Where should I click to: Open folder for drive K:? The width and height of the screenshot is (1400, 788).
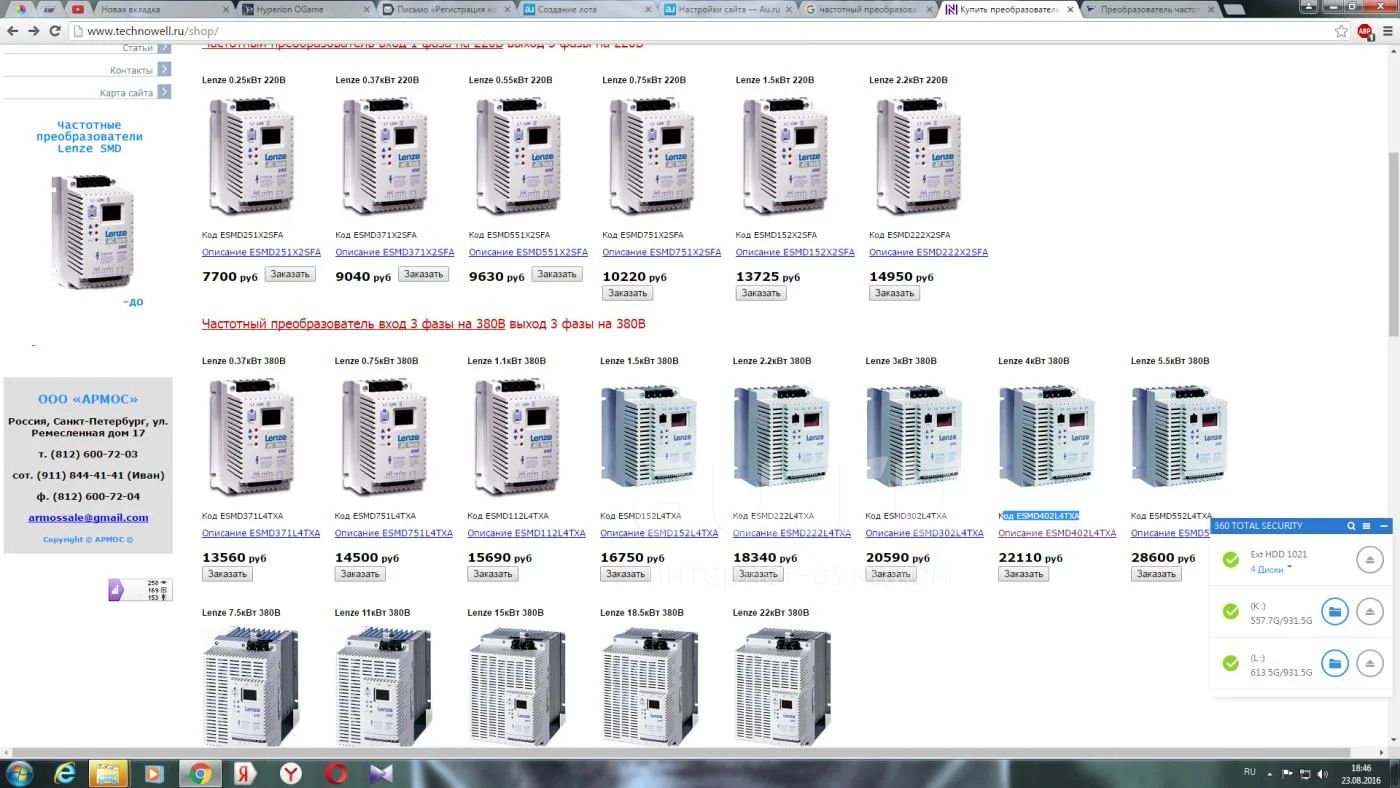coord(1335,611)
